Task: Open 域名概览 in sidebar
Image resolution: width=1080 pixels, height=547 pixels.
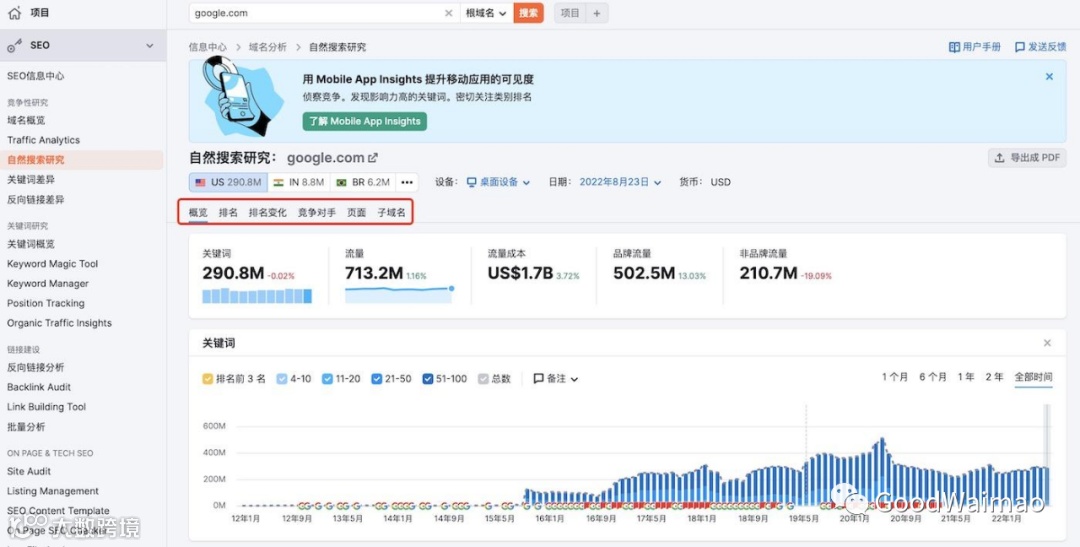Action: pyautogui.click(x=26, y=121)
